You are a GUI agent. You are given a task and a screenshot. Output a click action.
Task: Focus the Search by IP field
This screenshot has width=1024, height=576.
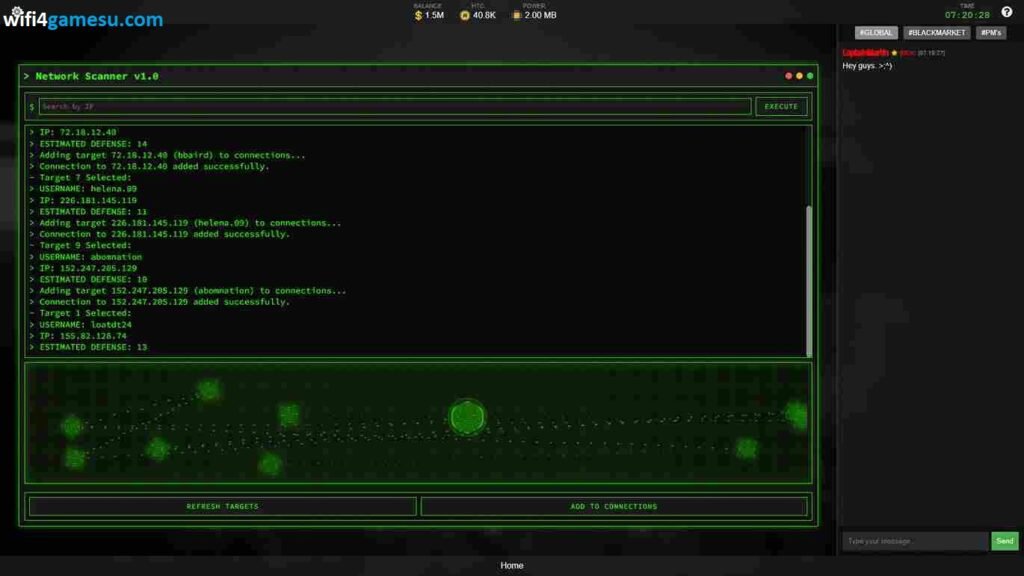pyautogui.click(x=394, y=106)
